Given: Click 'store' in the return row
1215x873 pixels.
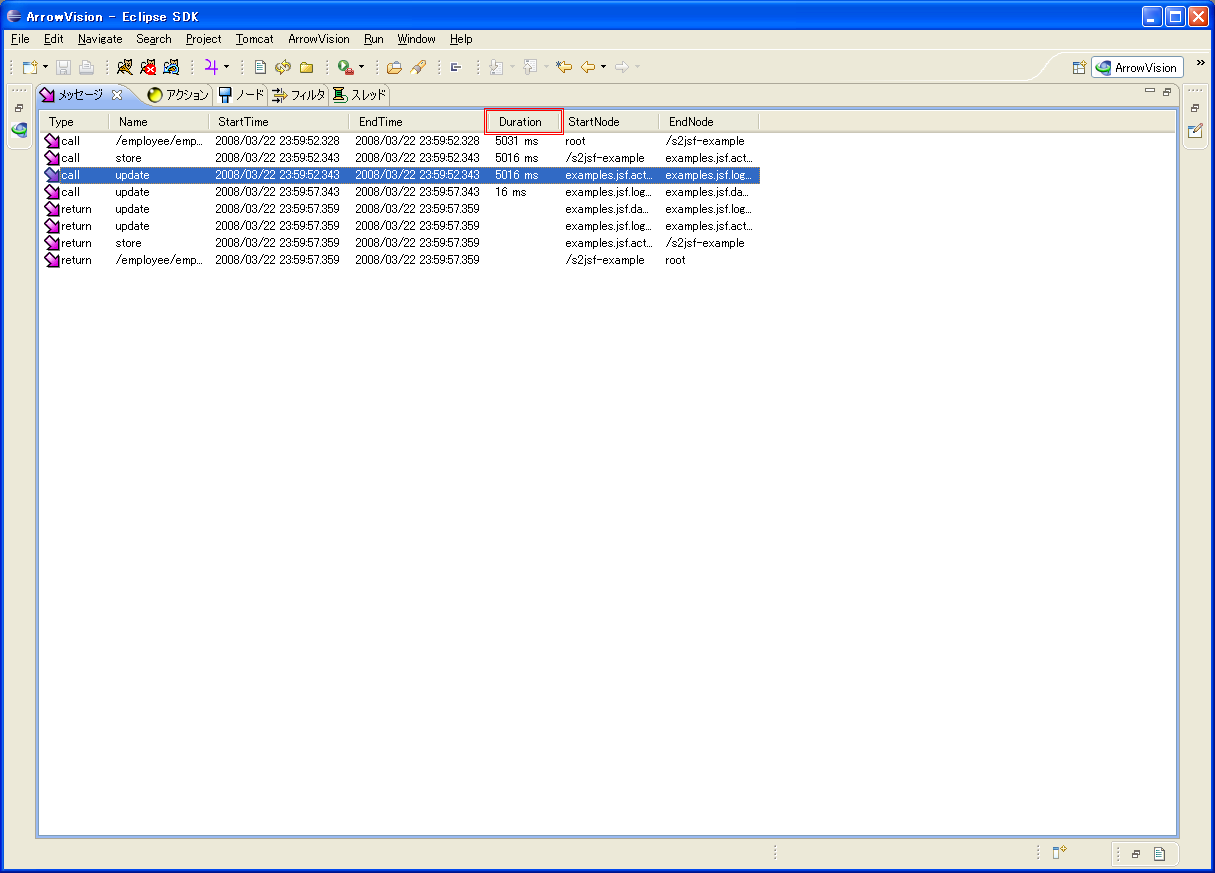Looking at the screenshot, I should coord(128,243).
